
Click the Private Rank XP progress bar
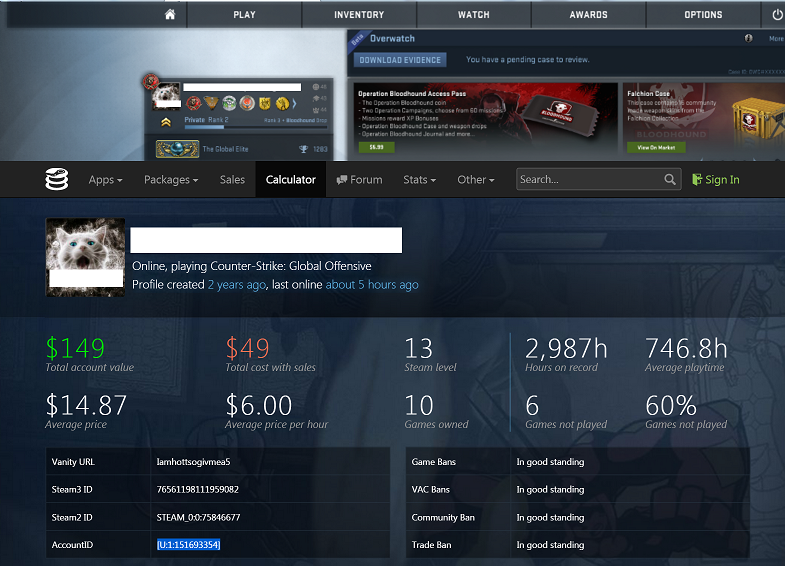(x=255, y=127)
